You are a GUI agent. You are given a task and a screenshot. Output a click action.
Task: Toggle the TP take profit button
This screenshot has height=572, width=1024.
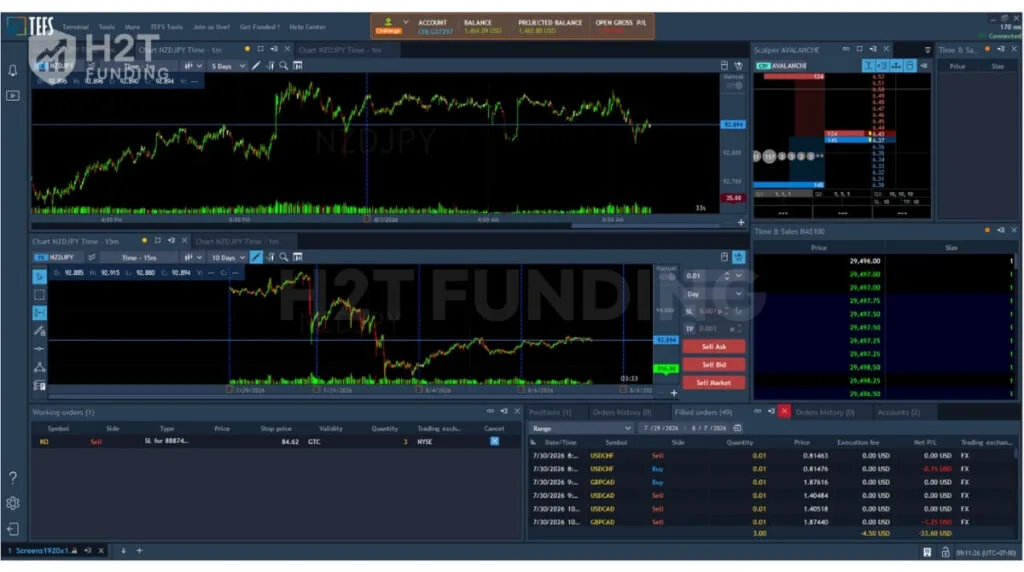[689, 329]
